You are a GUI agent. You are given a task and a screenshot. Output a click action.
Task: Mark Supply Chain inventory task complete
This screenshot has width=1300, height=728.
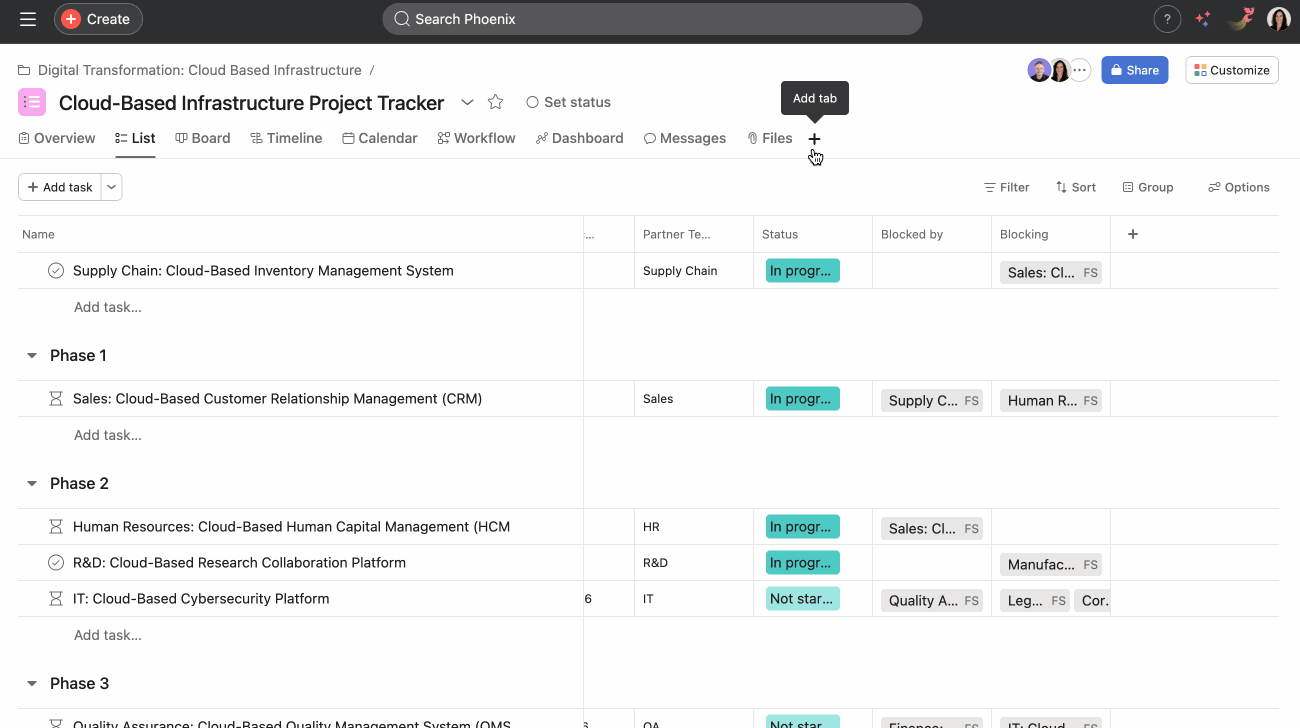(56, 271)
